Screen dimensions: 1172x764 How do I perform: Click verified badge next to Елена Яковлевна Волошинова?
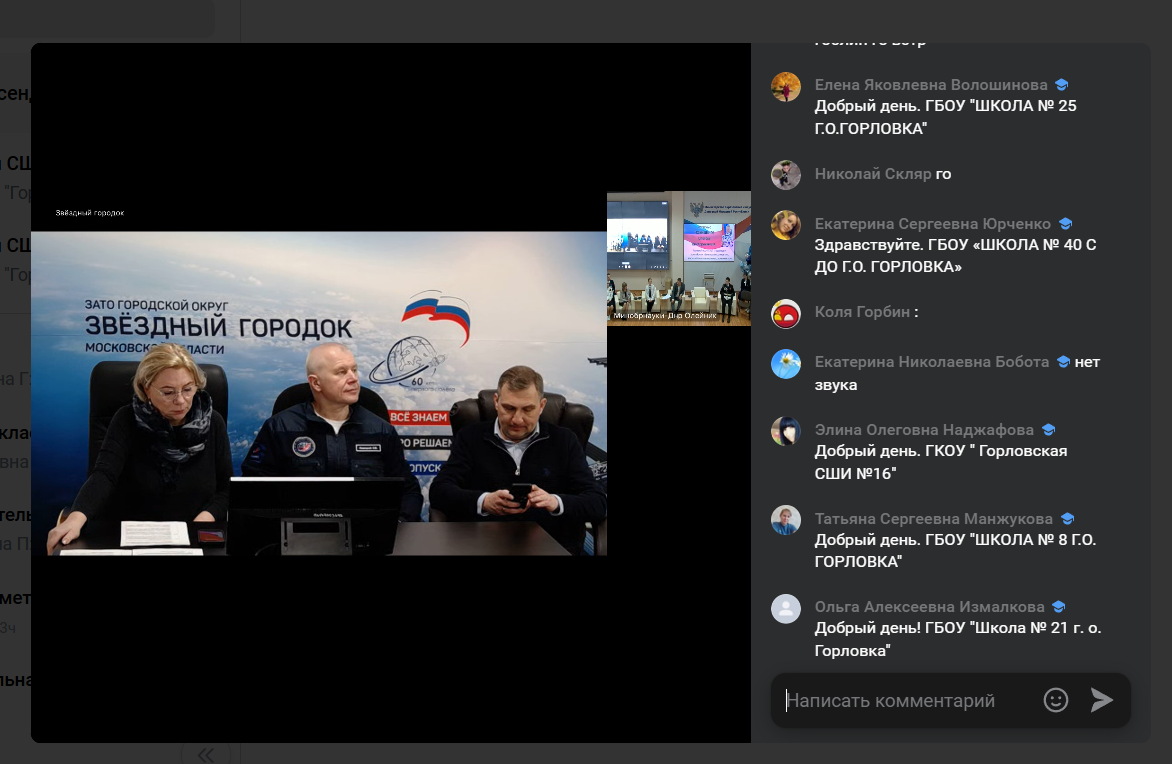1061,85
